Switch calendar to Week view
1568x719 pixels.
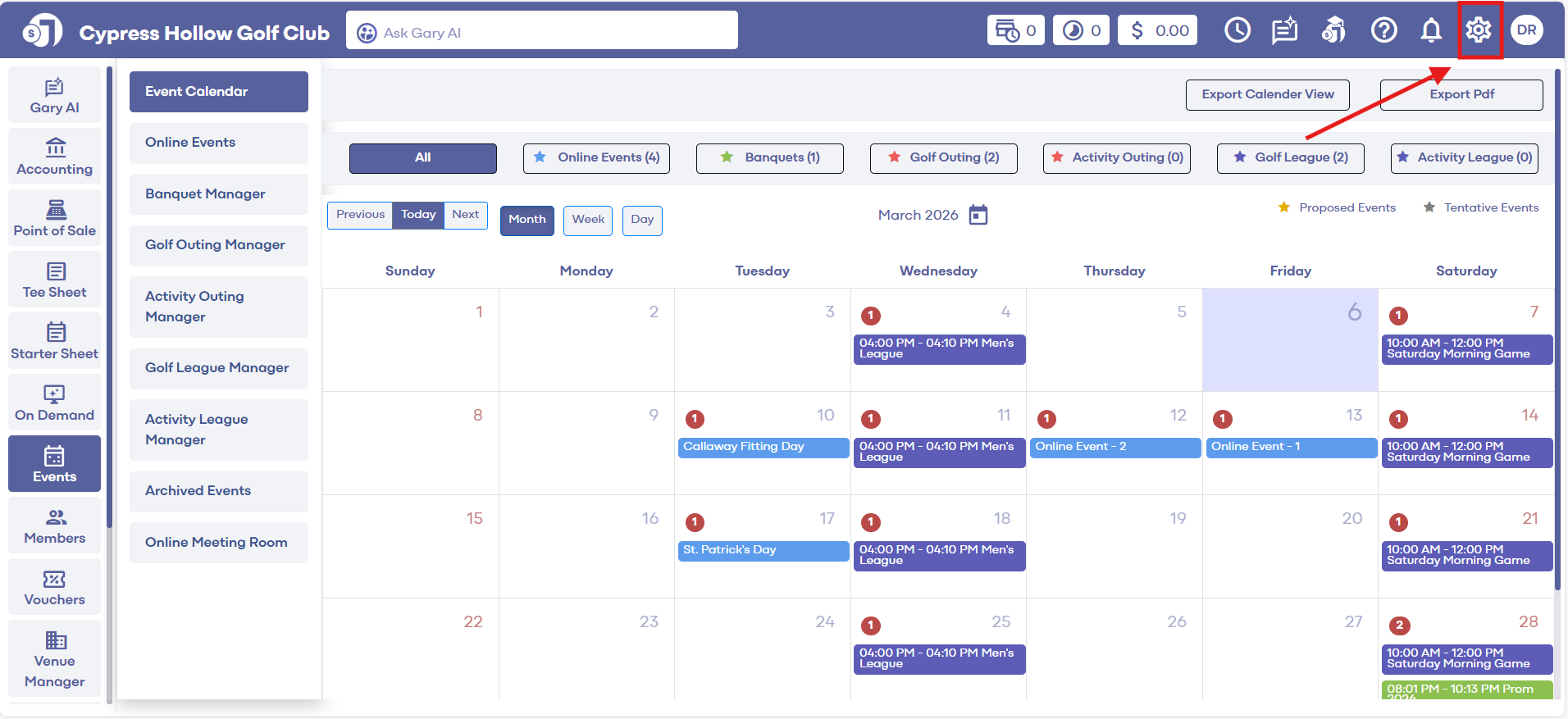pos(588,220)
